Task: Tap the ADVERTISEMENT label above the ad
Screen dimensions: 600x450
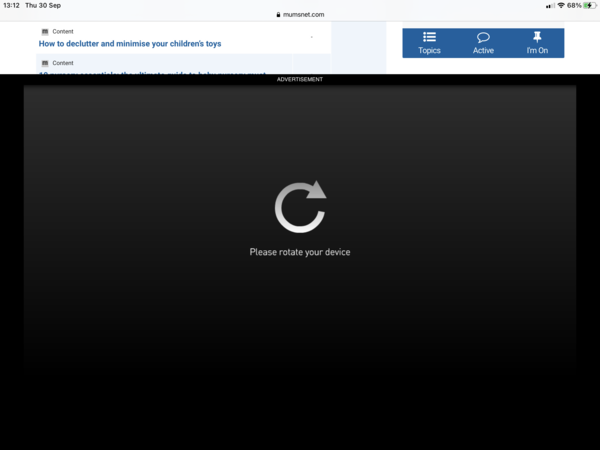Action: 300,79
